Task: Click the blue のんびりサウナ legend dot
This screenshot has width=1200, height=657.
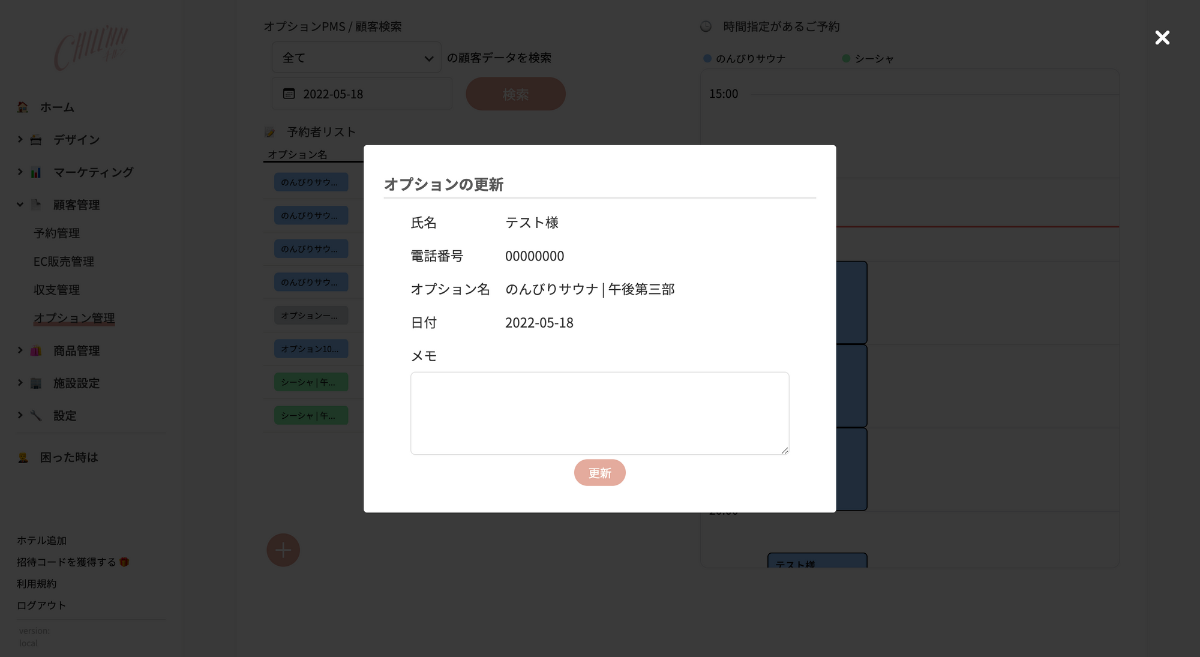Action: pyautogui.click(x=708, y=59)
